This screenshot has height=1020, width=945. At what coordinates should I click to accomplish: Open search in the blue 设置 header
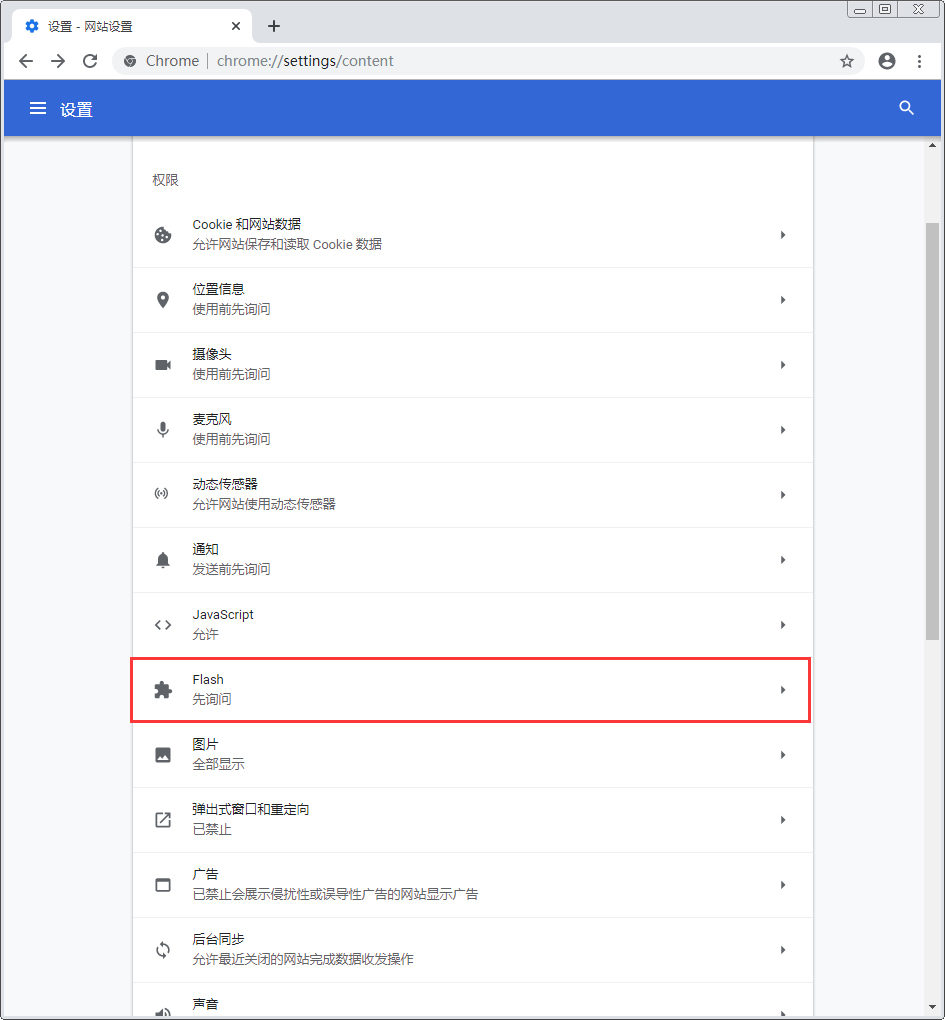pyautogui.click(x=906, y=108)
